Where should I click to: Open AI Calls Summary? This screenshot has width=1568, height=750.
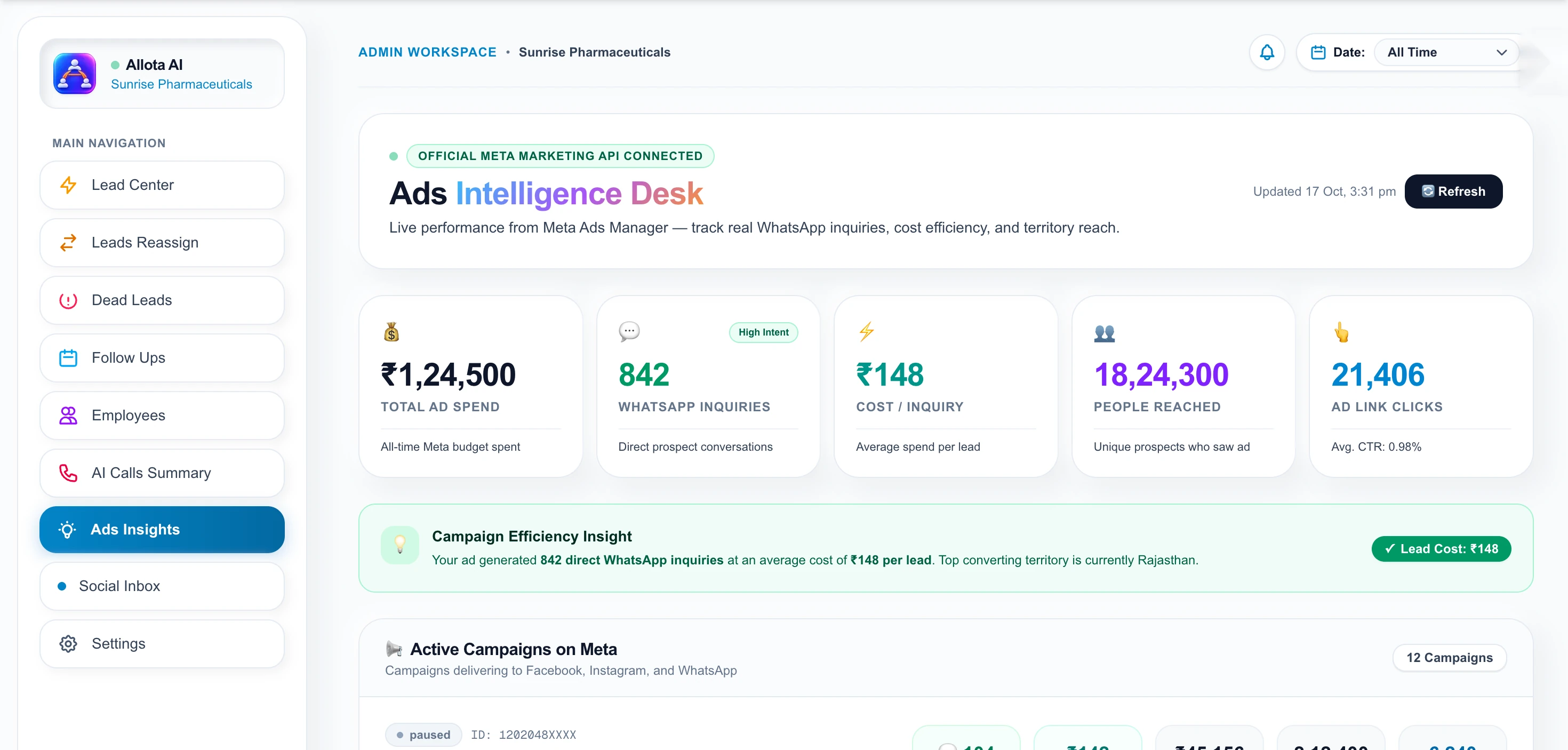[162, 473]
